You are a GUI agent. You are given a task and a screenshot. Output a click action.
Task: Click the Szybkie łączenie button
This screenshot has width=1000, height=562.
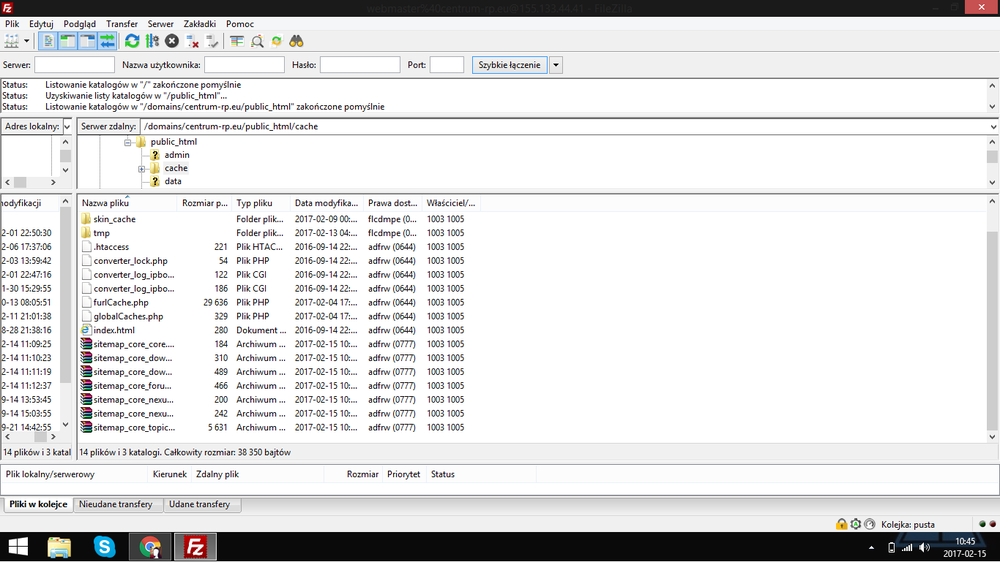point(509,65)
